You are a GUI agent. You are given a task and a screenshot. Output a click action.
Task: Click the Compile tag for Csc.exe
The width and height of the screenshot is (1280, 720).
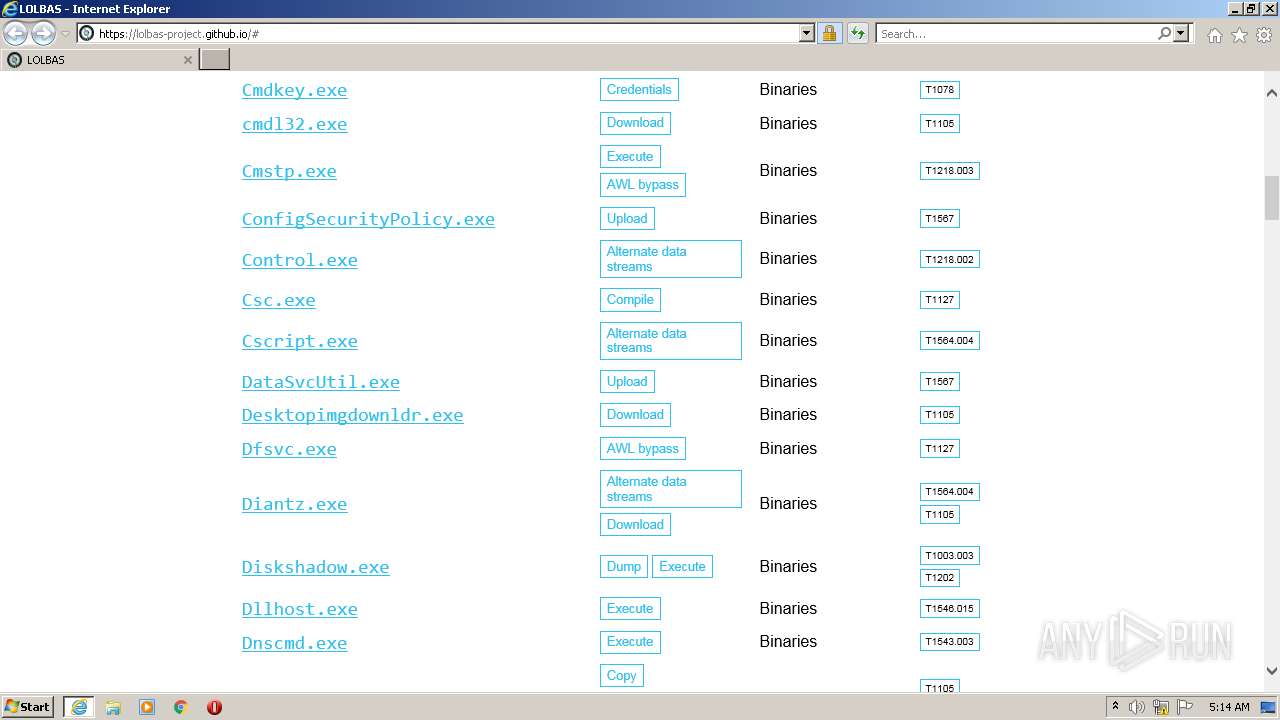click(630, 299)
